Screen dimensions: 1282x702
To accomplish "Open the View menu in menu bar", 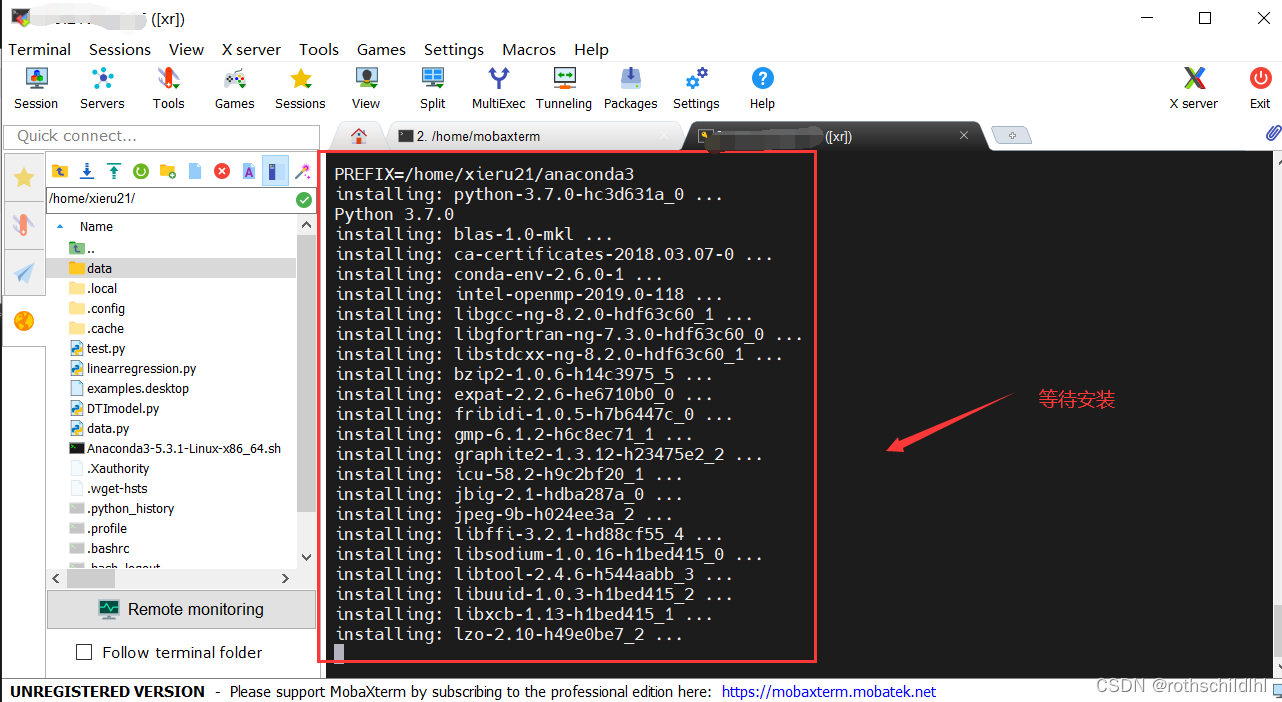I will (x=186, y=49).
